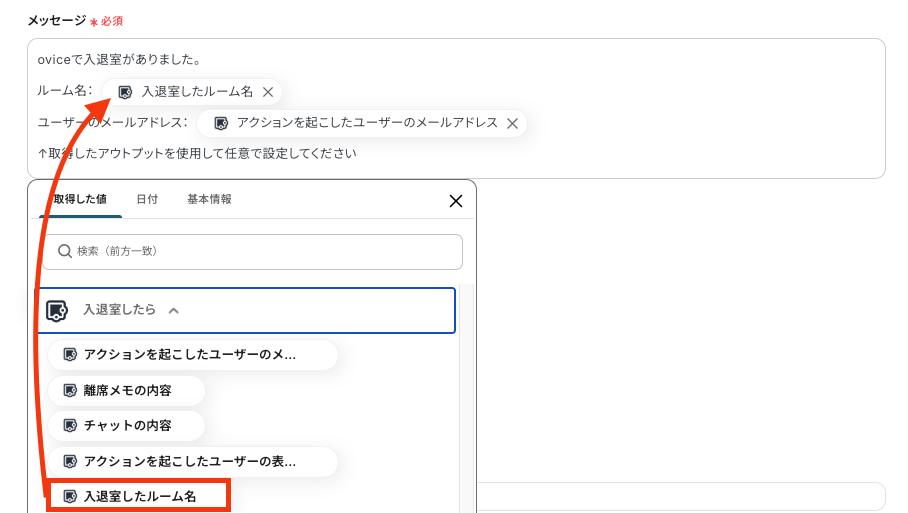Click the icon on アクションを起こしたユーザーのメ... option
This screenshot has width=908, height=513.
click(70, 354)
